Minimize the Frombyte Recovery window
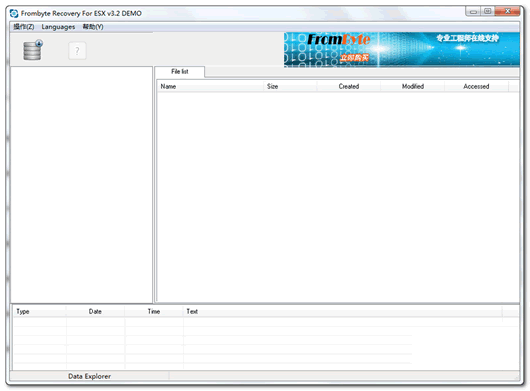530x391 pixels. click(473, 11)
